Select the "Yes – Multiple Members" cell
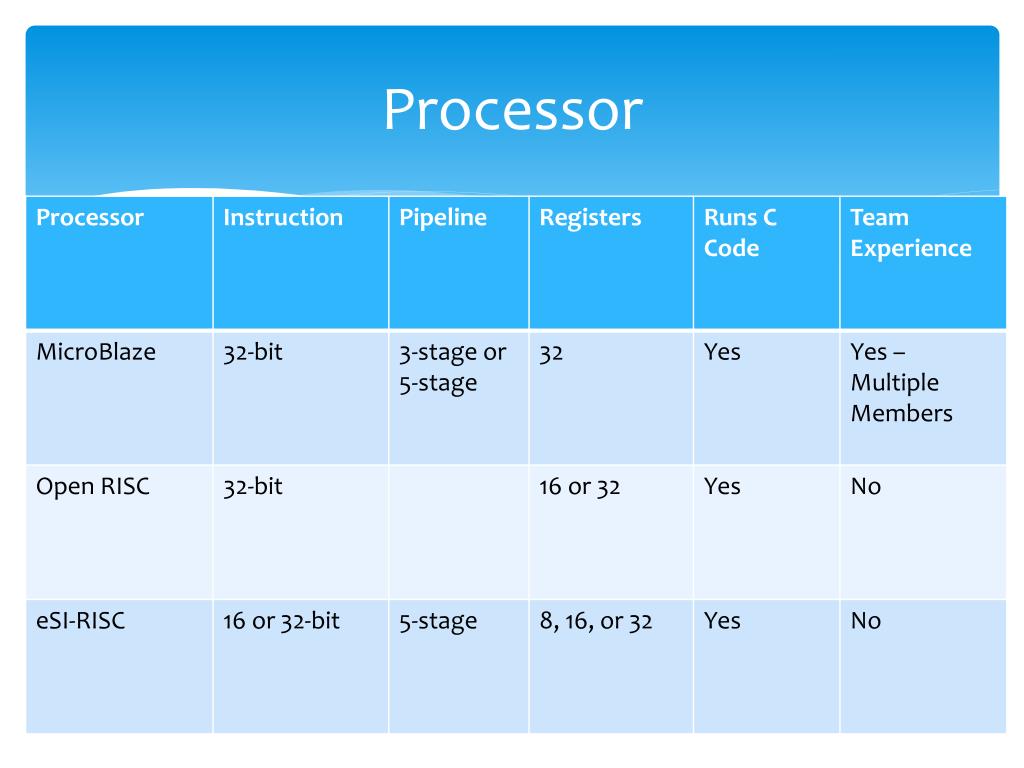The image size is (1024, 768). click(923, 398)
